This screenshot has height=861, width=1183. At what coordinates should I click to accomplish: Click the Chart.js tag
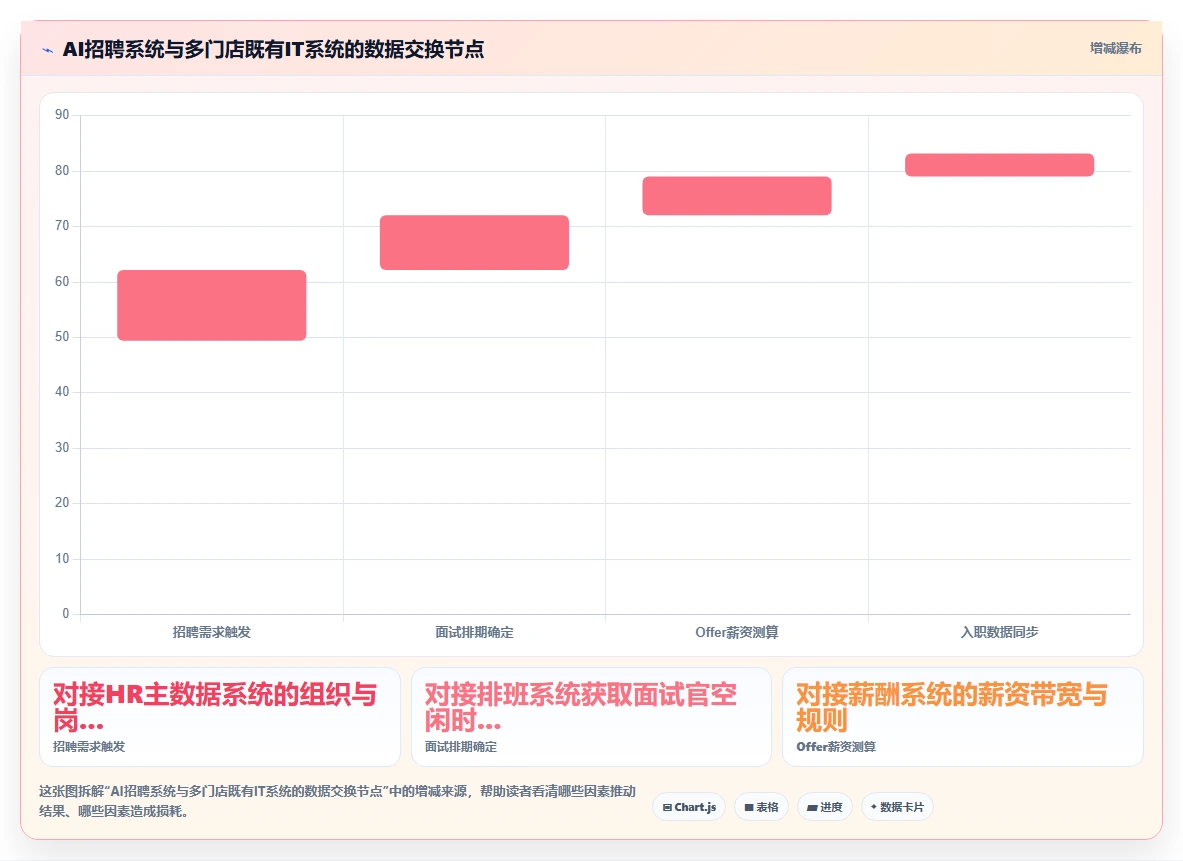[x=689, y=807]
